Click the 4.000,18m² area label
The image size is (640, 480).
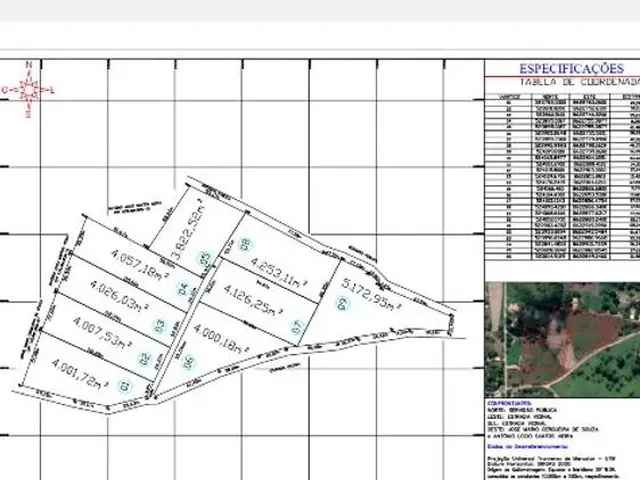click(x=221, y=338)
